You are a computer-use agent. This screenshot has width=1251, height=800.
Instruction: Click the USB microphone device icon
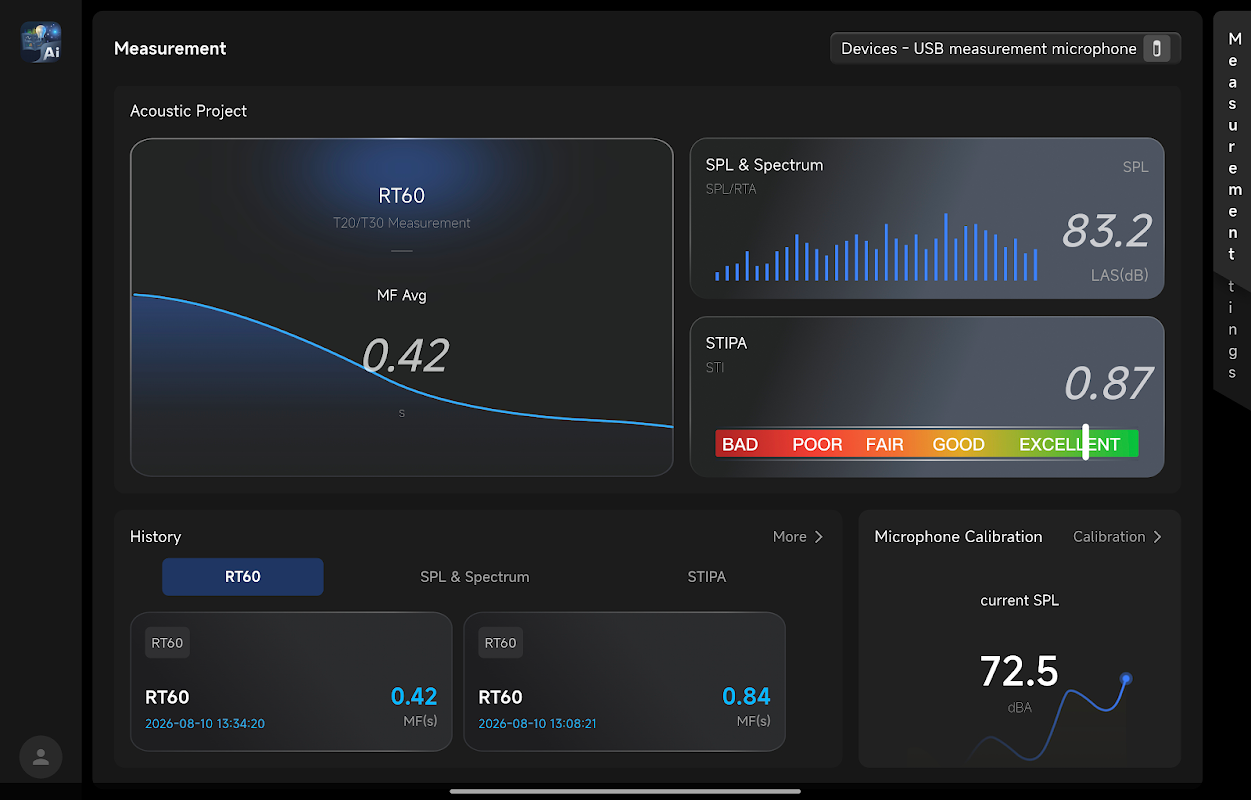[x=1157, y=48]
